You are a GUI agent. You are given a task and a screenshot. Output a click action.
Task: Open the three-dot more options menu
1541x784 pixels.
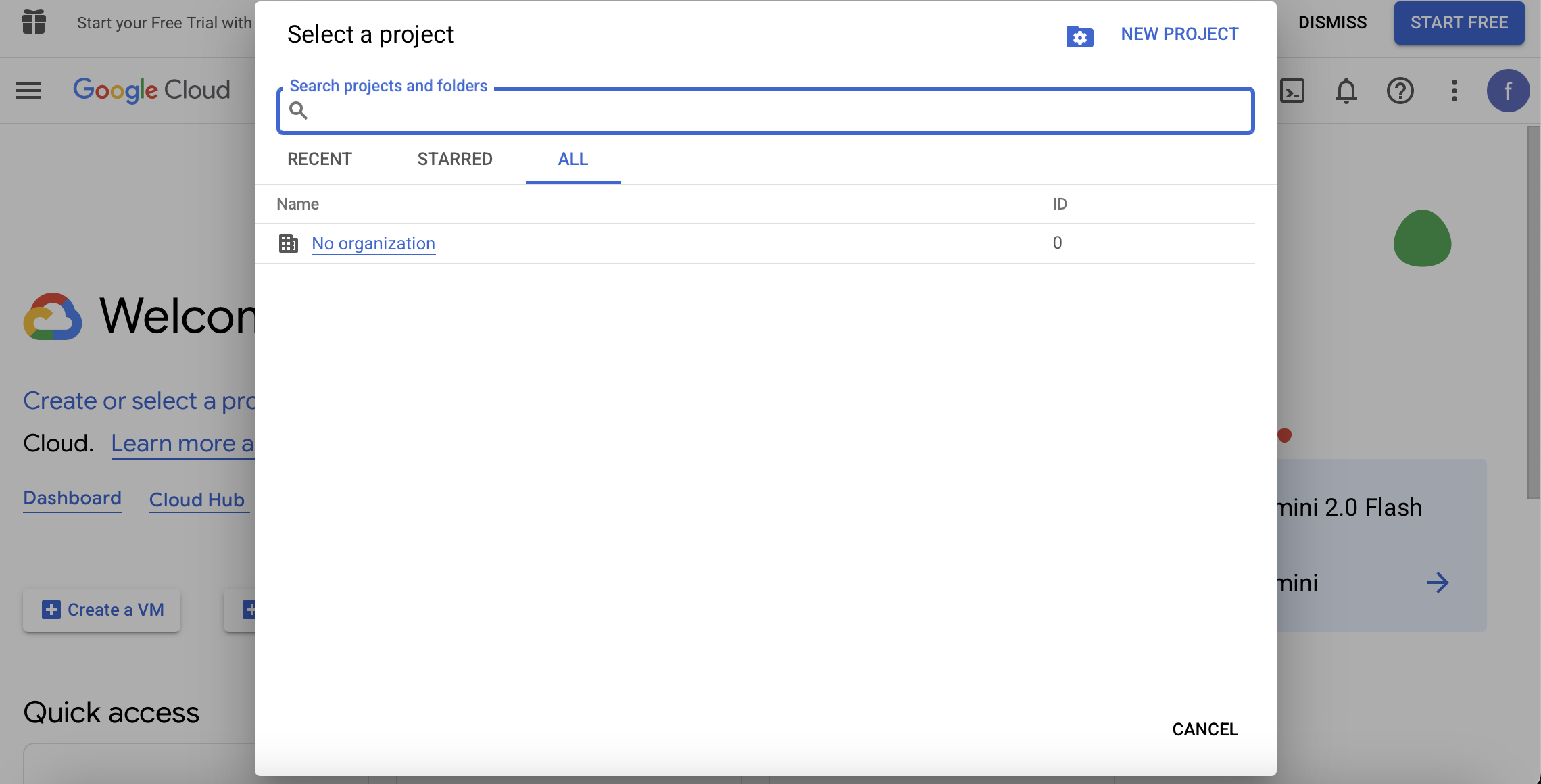pyautogui.click(x=1454, y=91)
